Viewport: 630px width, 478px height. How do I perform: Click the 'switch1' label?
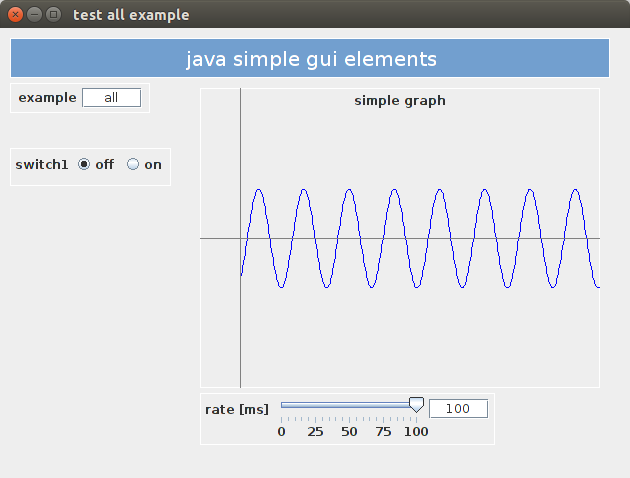pyautogui.click(x=42, y=165)
